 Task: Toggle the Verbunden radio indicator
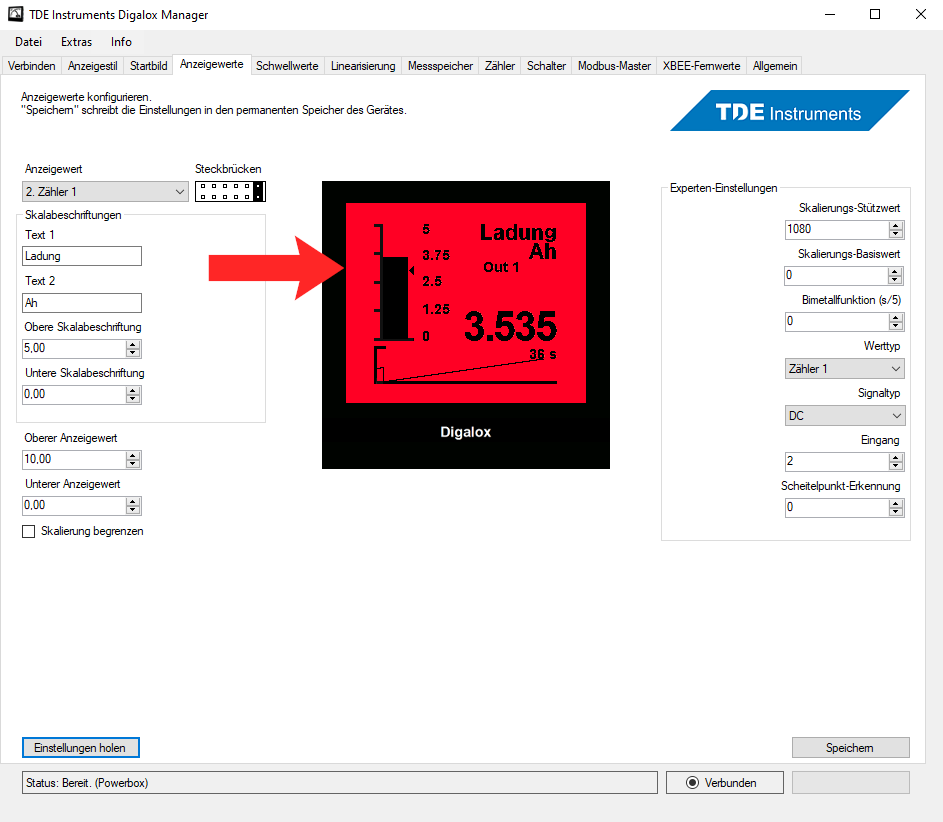pos(692,783)
